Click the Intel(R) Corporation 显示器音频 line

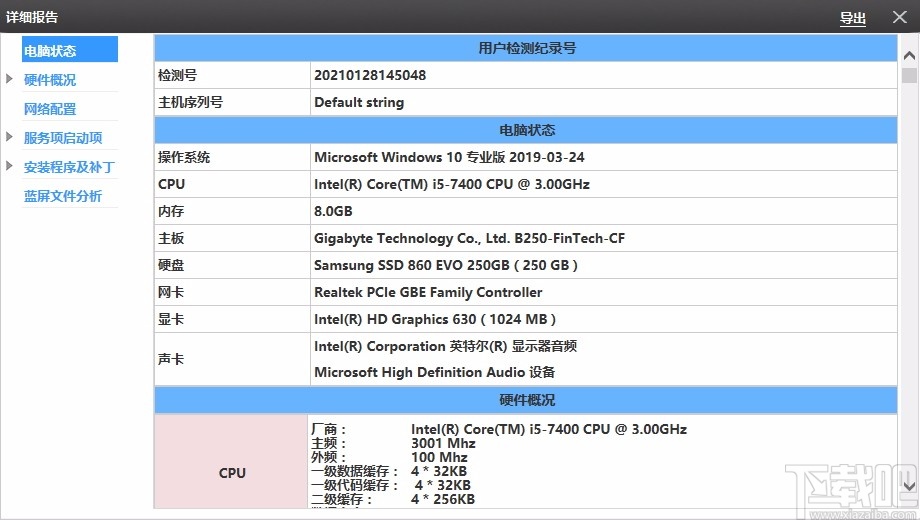click(445, 346)
